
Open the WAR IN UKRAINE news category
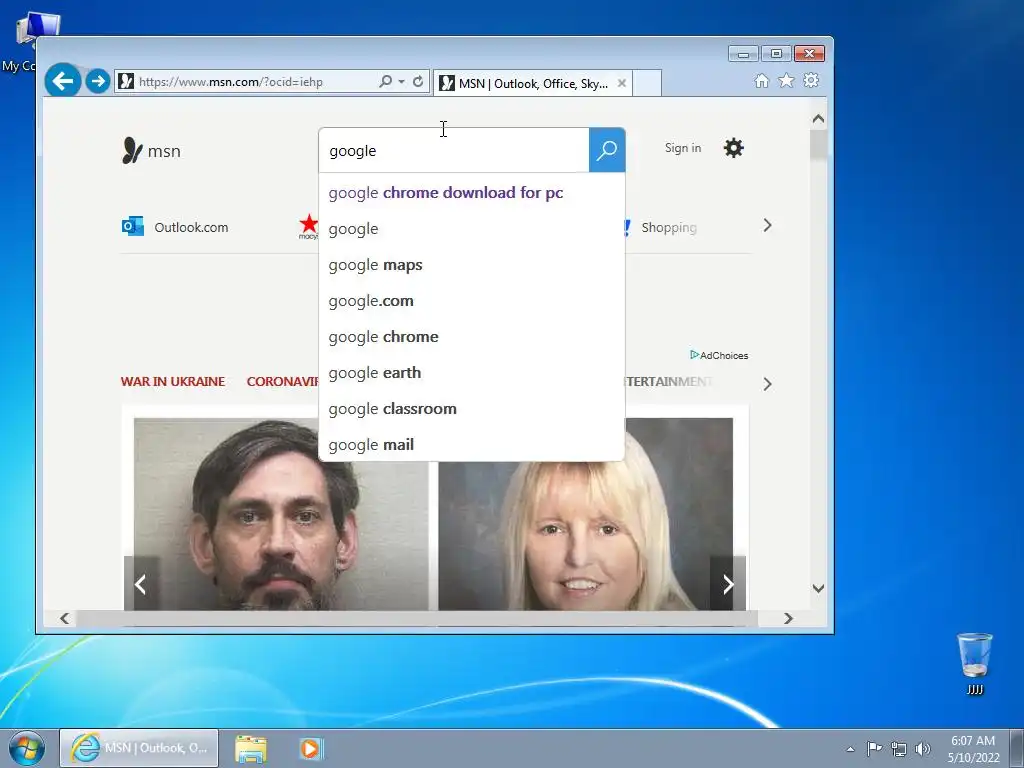click(x=172, y=381)
